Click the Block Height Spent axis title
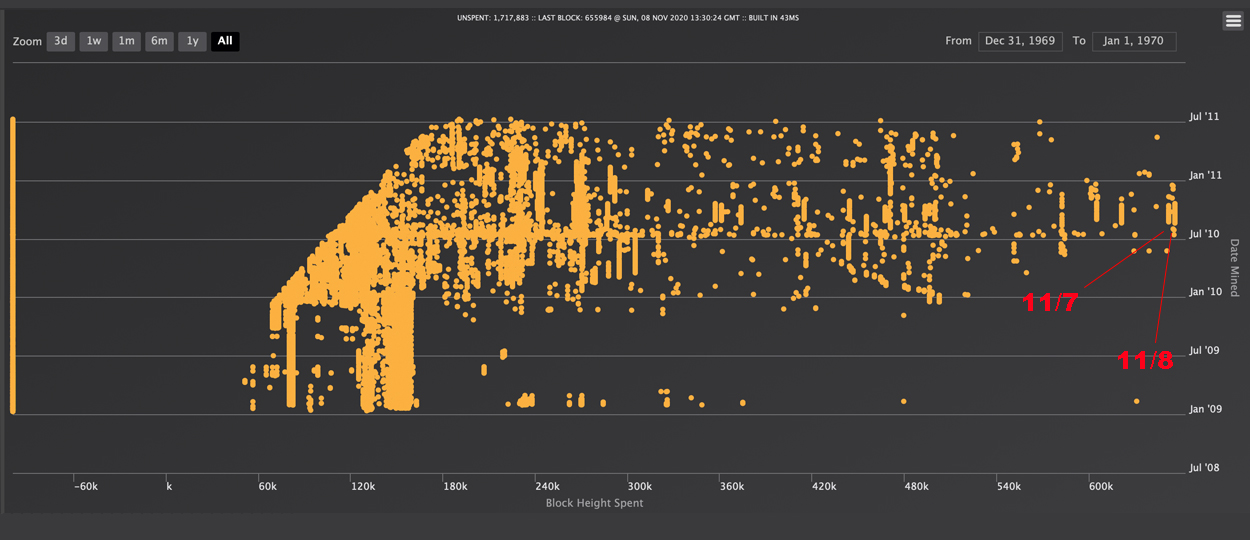The width and height of the screenshot is (1250, 540). coord(594,503)
